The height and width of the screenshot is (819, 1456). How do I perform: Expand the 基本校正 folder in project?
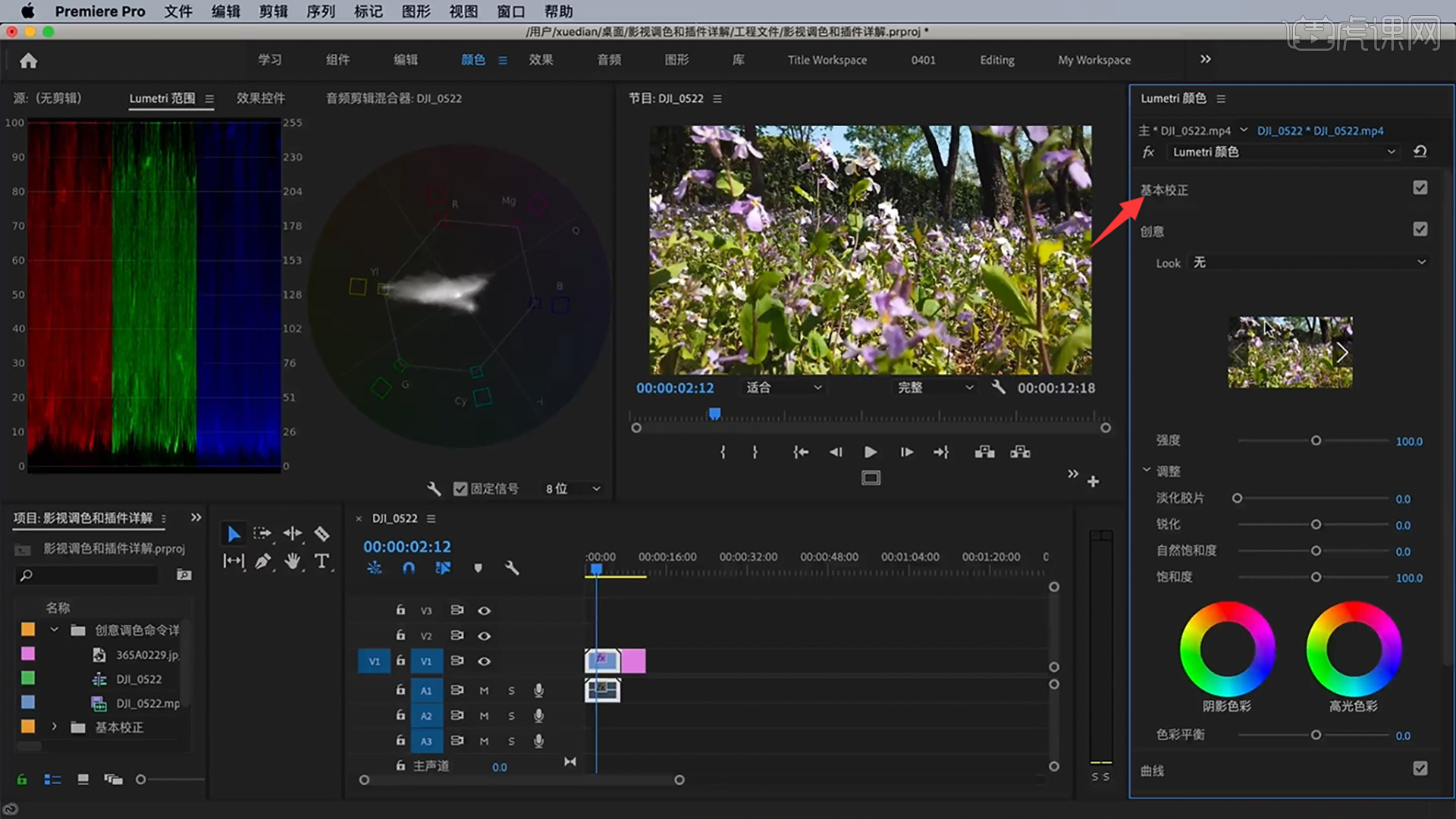[x=54, y=727]
